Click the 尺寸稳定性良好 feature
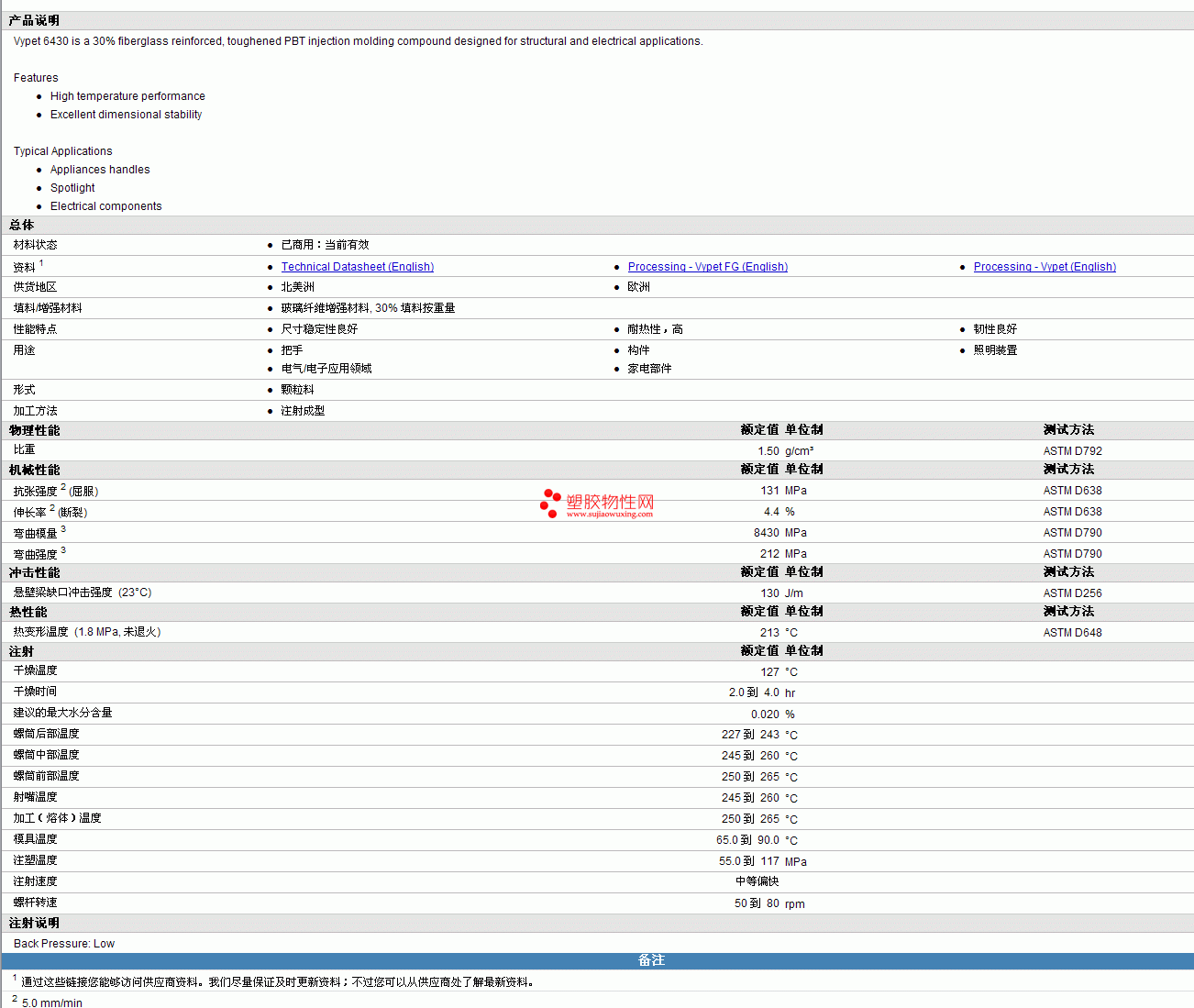 320,329
